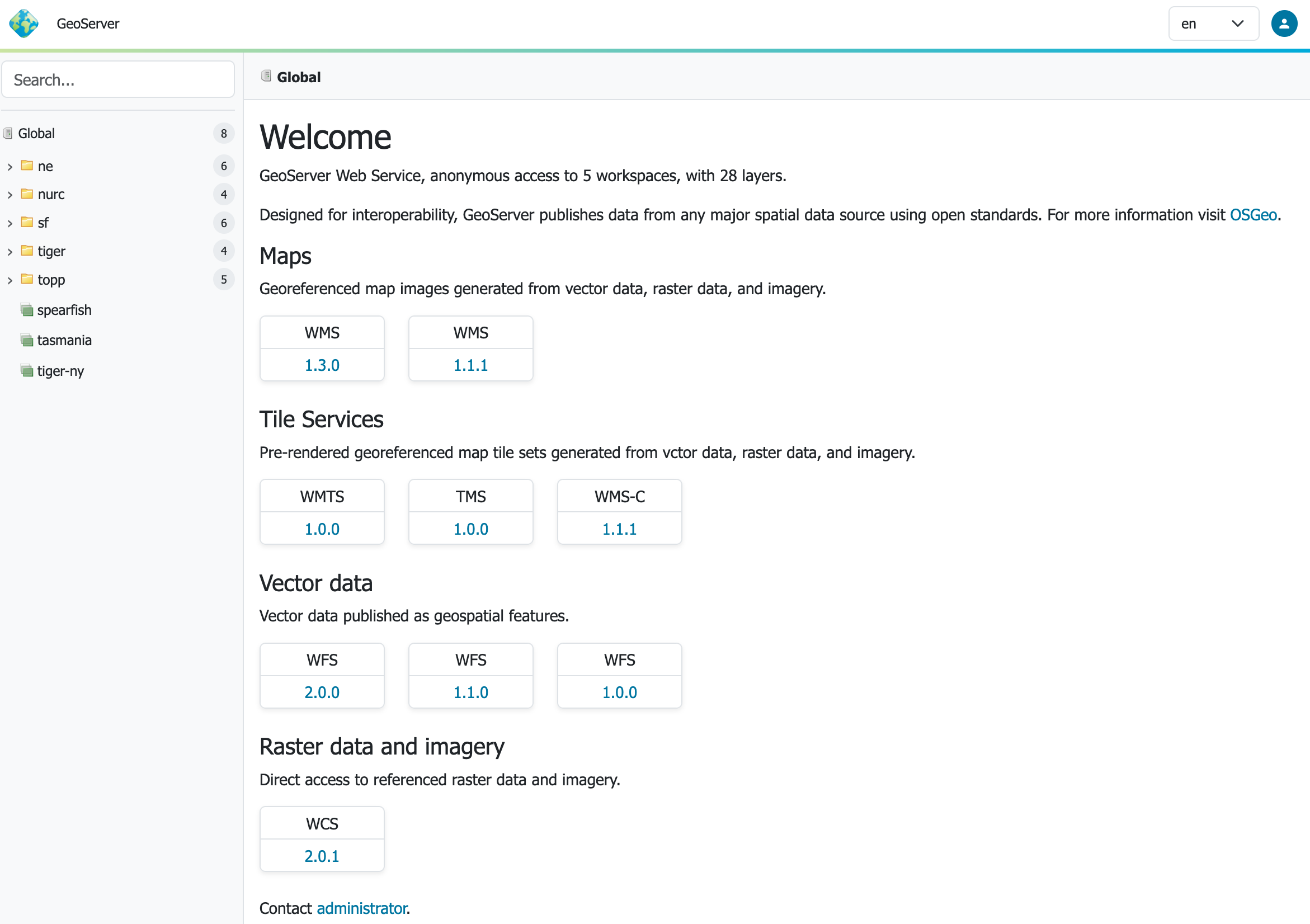The height and width of the screenshot is (924, 1310).
Task: Open the WCS 2.0.1 version link
Action: click(x=322, y=856)
